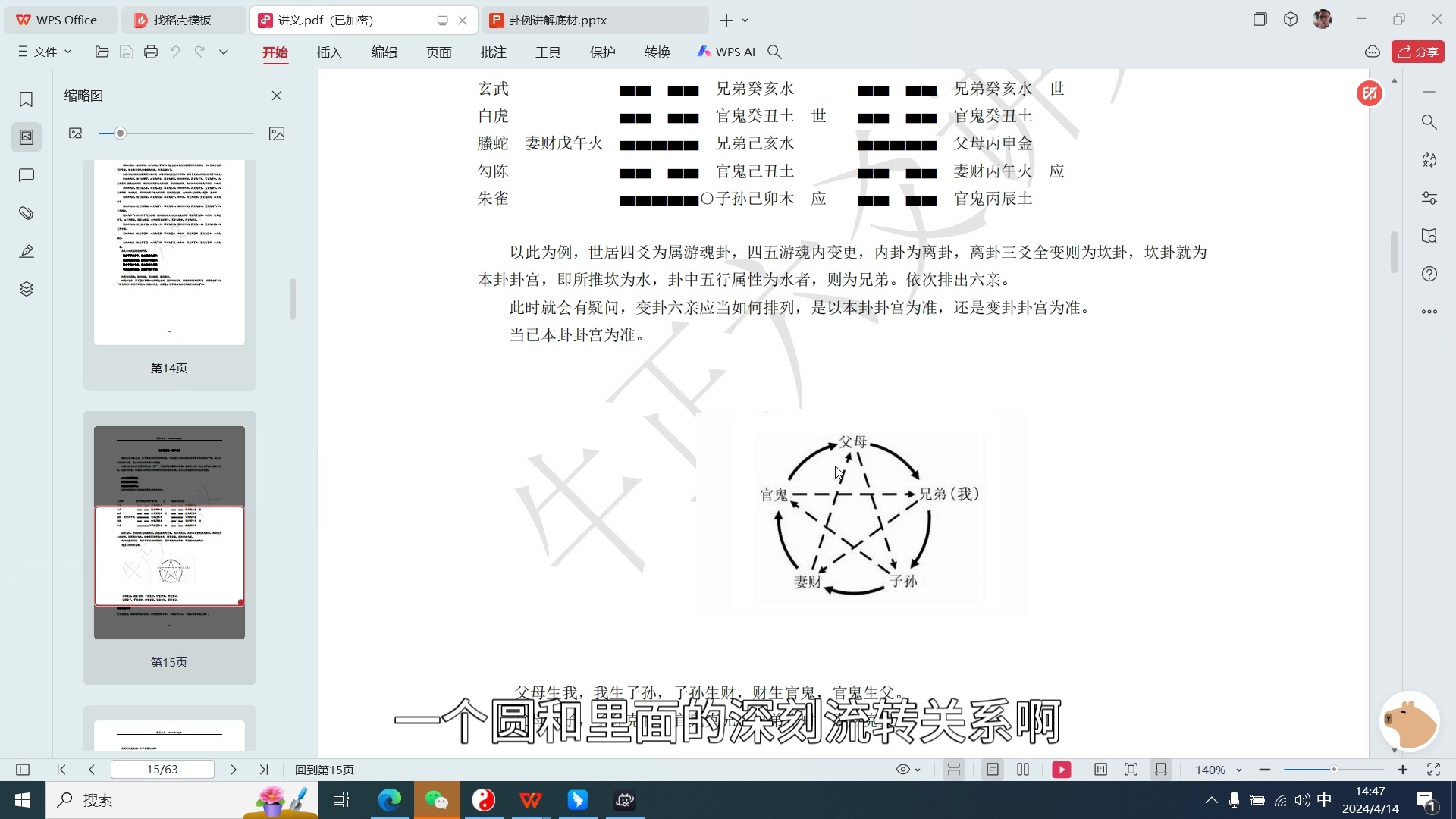Open new tab dropdown arrow

745,20
